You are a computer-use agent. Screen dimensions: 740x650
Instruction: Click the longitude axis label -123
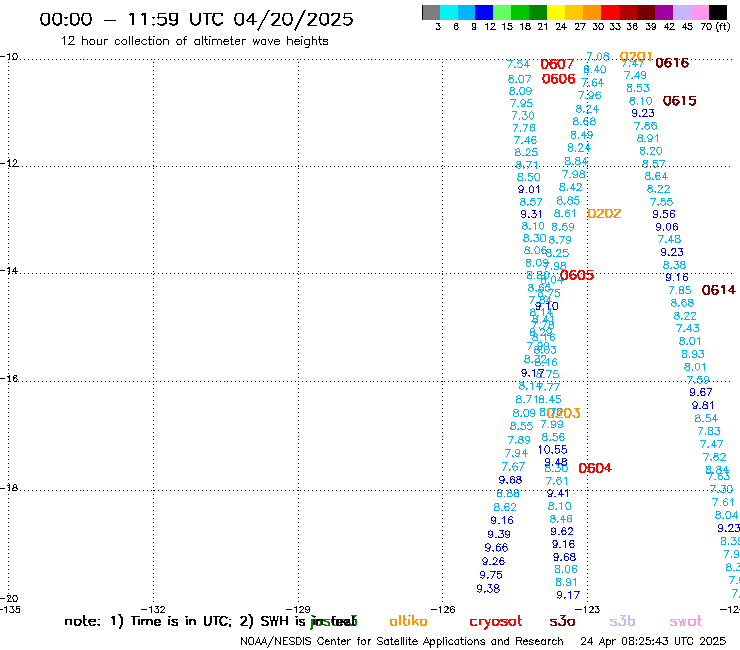pyautogui.click(x=587, y=610)
